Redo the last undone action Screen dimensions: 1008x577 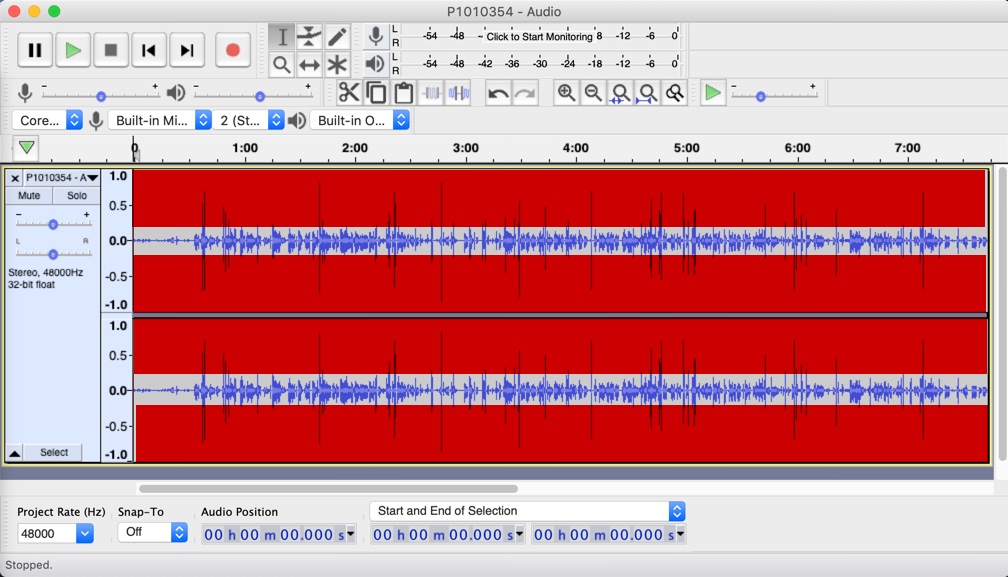pos(525,93)
